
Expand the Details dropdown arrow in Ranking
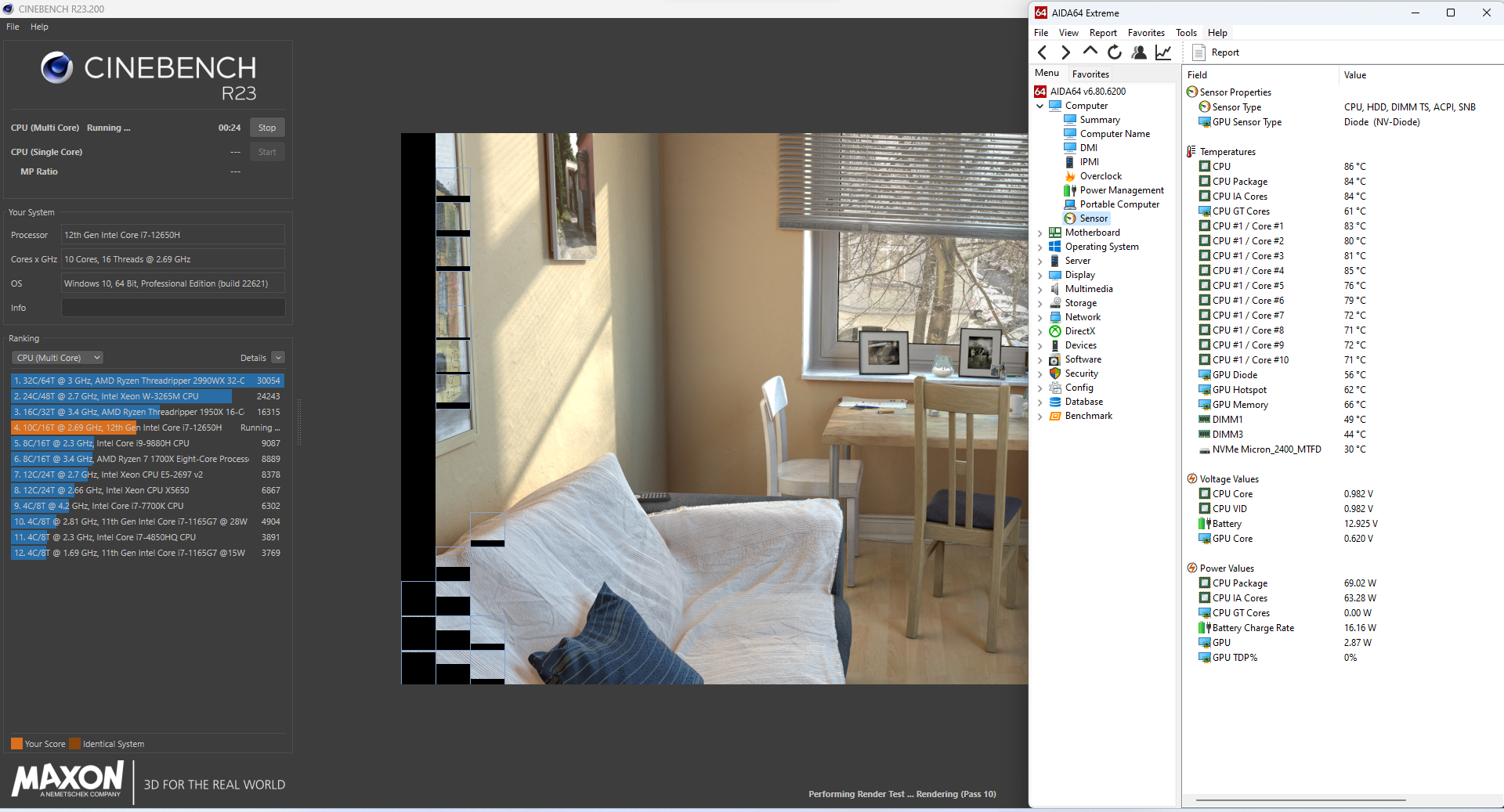tap(278, 358)
